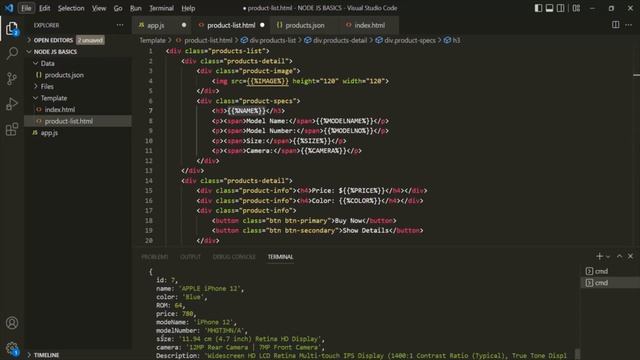Open the Selection menu
The width and height of the screenshot is (640, 360).
[x=71, y=8]
